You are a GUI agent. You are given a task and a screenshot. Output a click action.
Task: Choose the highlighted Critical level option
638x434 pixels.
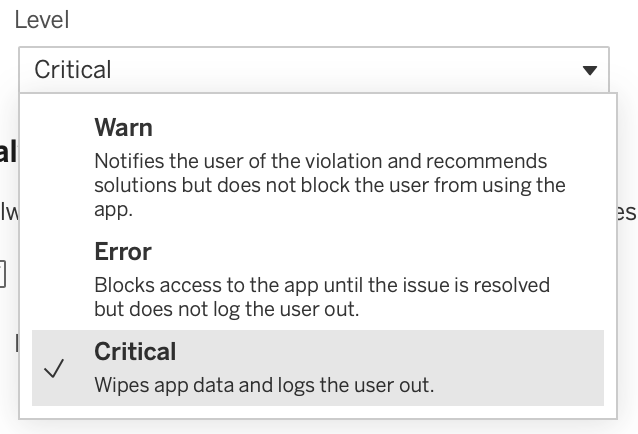318,368
